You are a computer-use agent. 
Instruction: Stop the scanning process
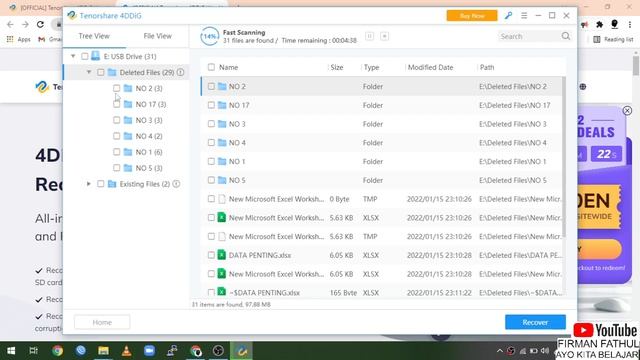click(x=384, y=36)
